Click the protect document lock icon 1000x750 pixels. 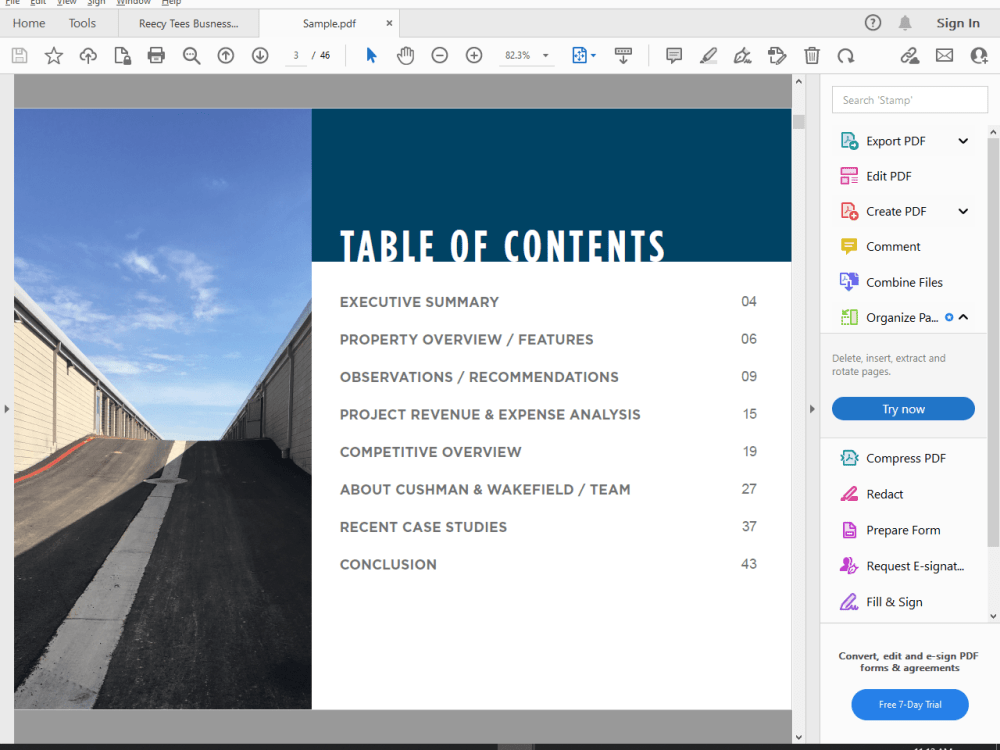coord(122,55)
